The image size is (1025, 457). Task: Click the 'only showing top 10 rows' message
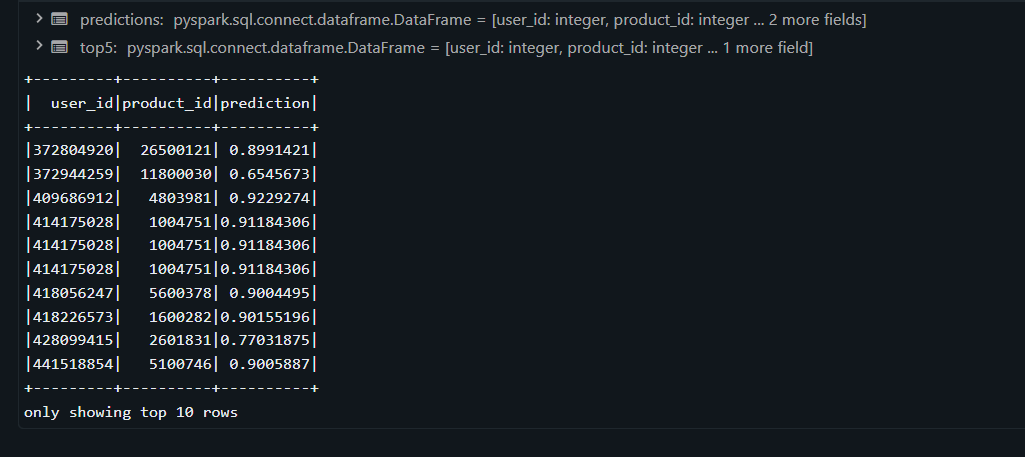pos(131,413)
